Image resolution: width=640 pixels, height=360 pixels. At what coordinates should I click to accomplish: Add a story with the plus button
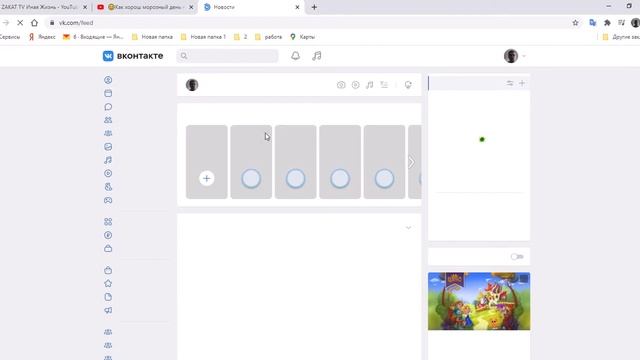pyautogui.click(x=207, y=178)
